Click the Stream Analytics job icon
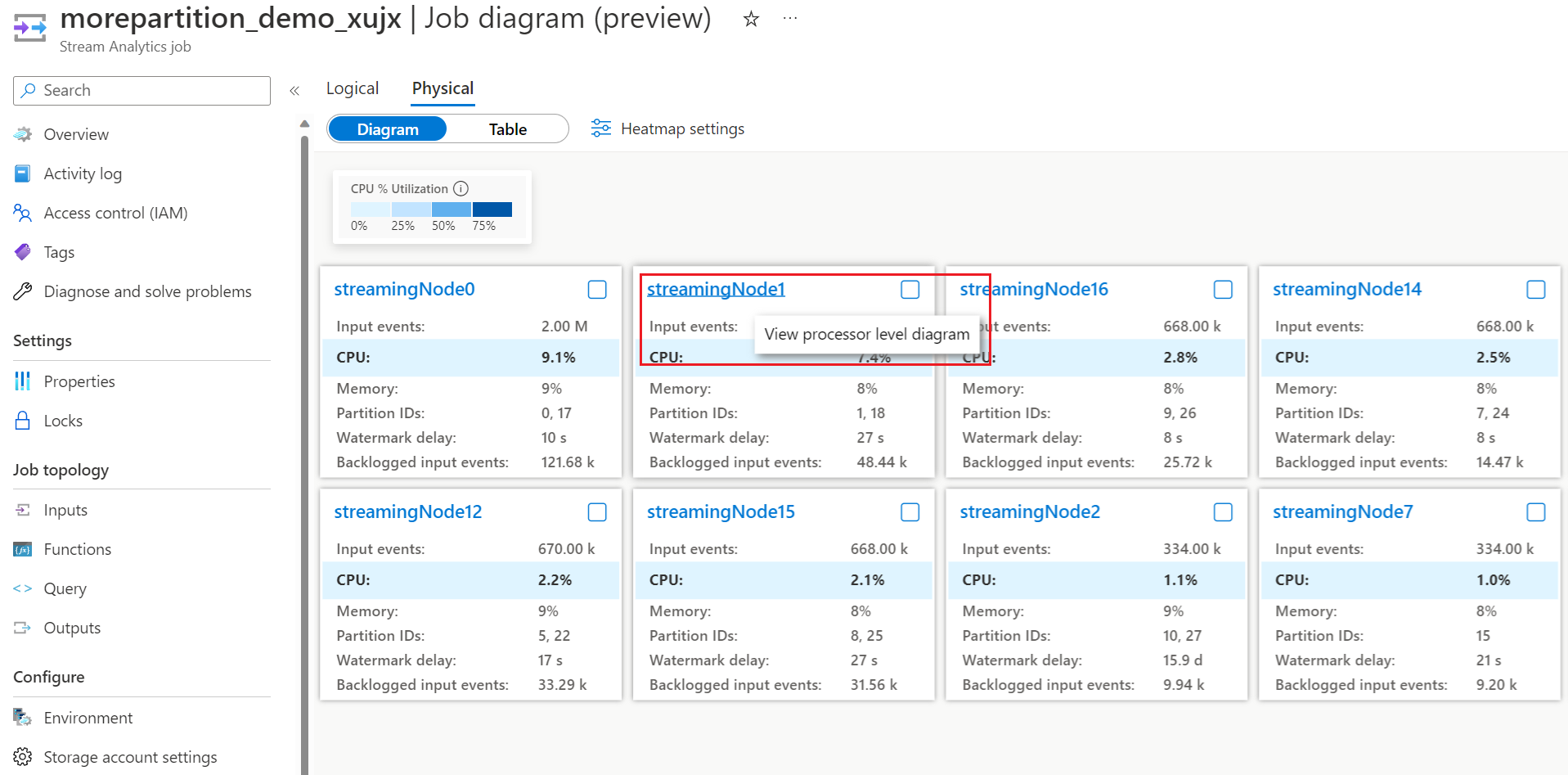This screenshot has width=1568, height=775. point(30,27)
